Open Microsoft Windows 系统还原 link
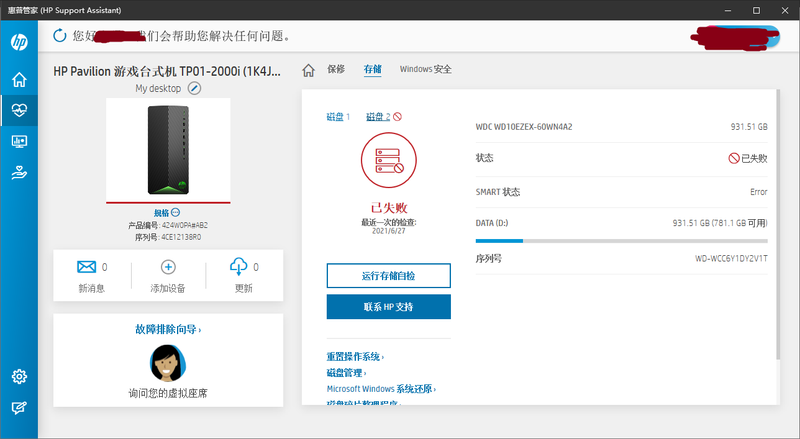 [381, 389]
